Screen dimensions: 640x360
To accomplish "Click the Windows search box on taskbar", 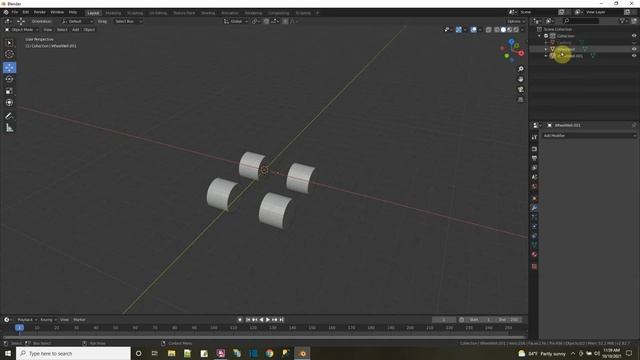I will click(73, 353).
